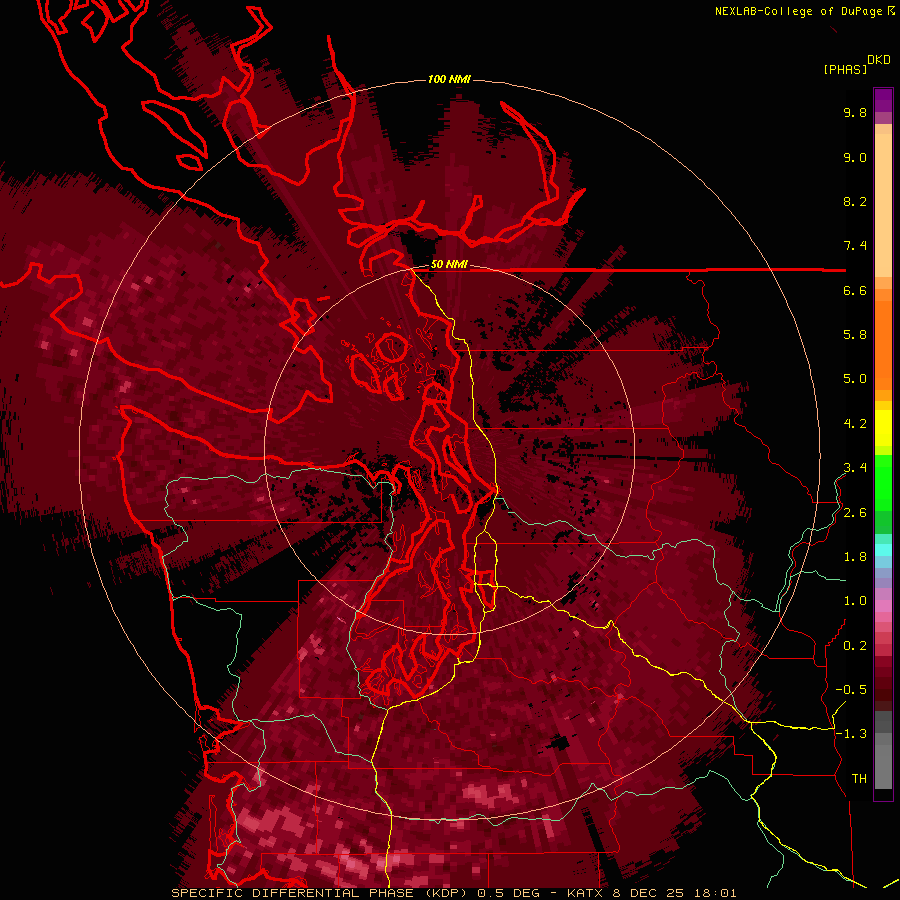Click the 100 NMI range ring label
The image size is (900, 900).
pos(449,79)
